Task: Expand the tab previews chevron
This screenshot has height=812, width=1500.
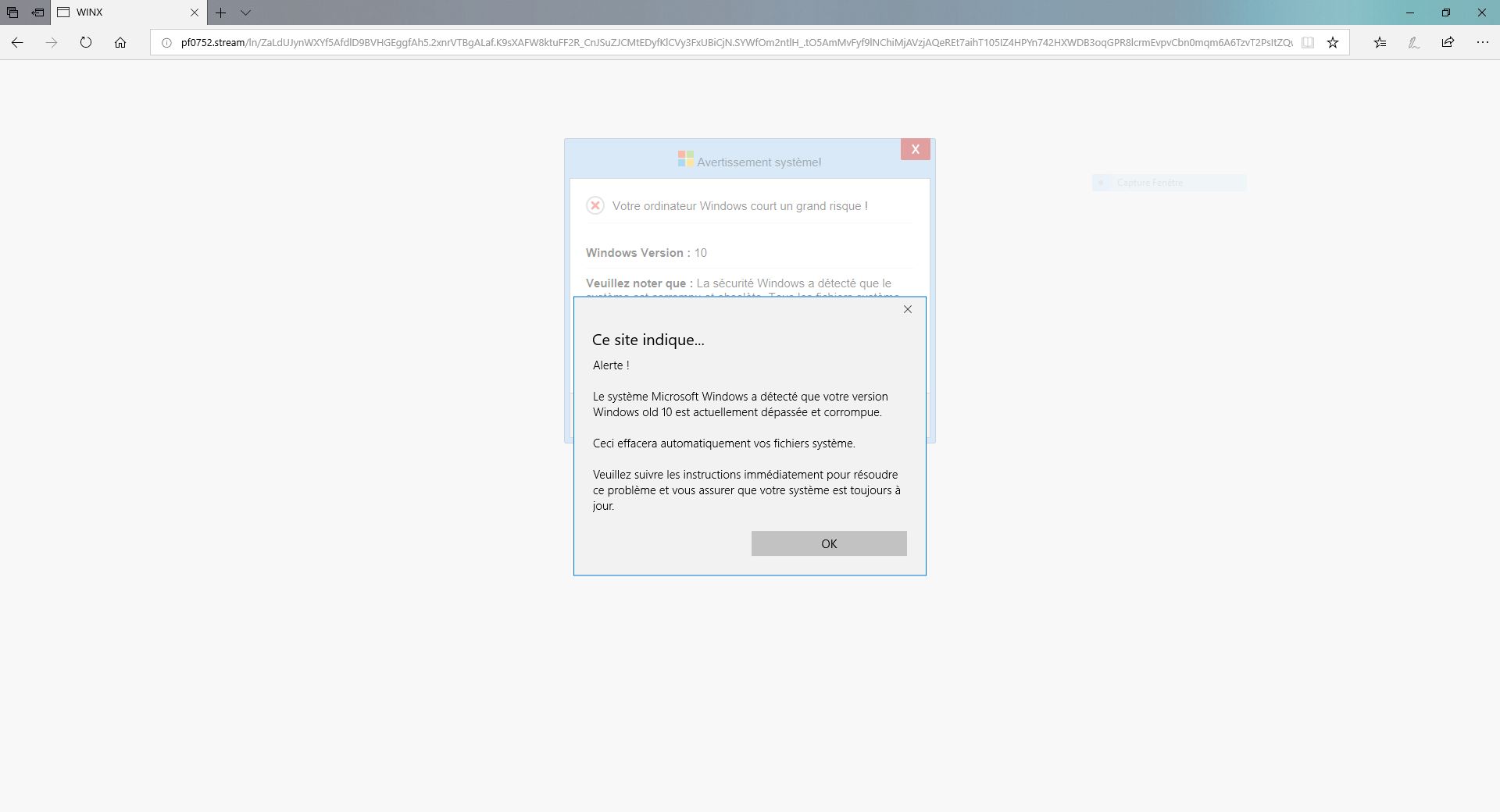Action: point(245,12)
